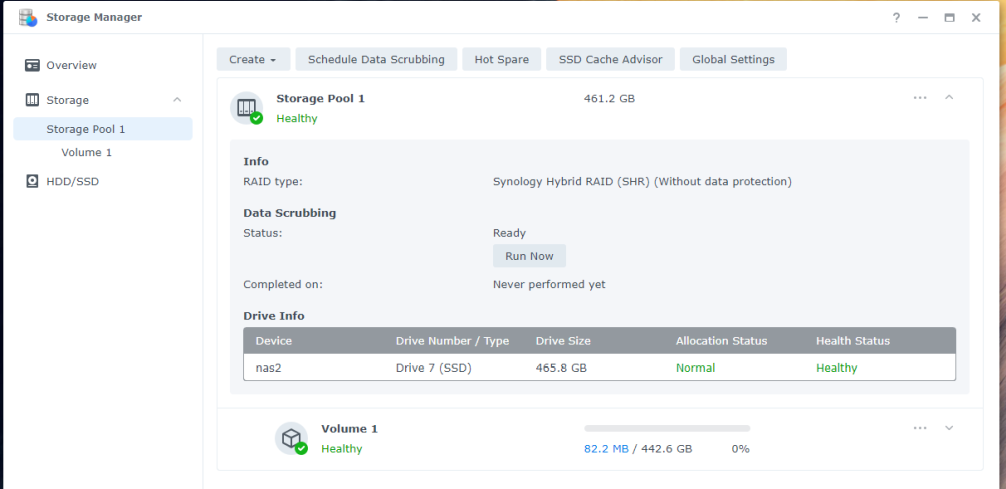This screenshot has width=1006, height=489.
Task: Select Storage Pool 1 in sidebar
Action: pyautogui.click(x=86, y=129)
